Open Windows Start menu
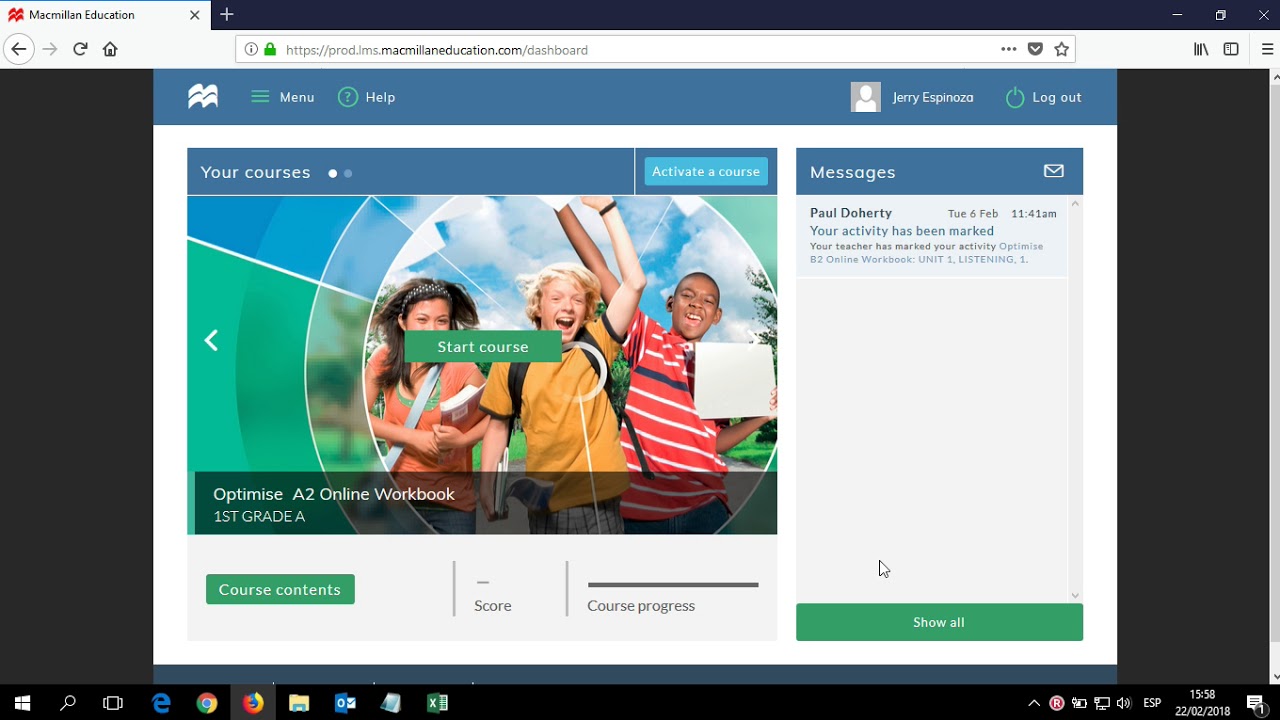Image resolution: width=1280 pixels, height=720 pixels. pyautogui.click(x=22, y=703)
